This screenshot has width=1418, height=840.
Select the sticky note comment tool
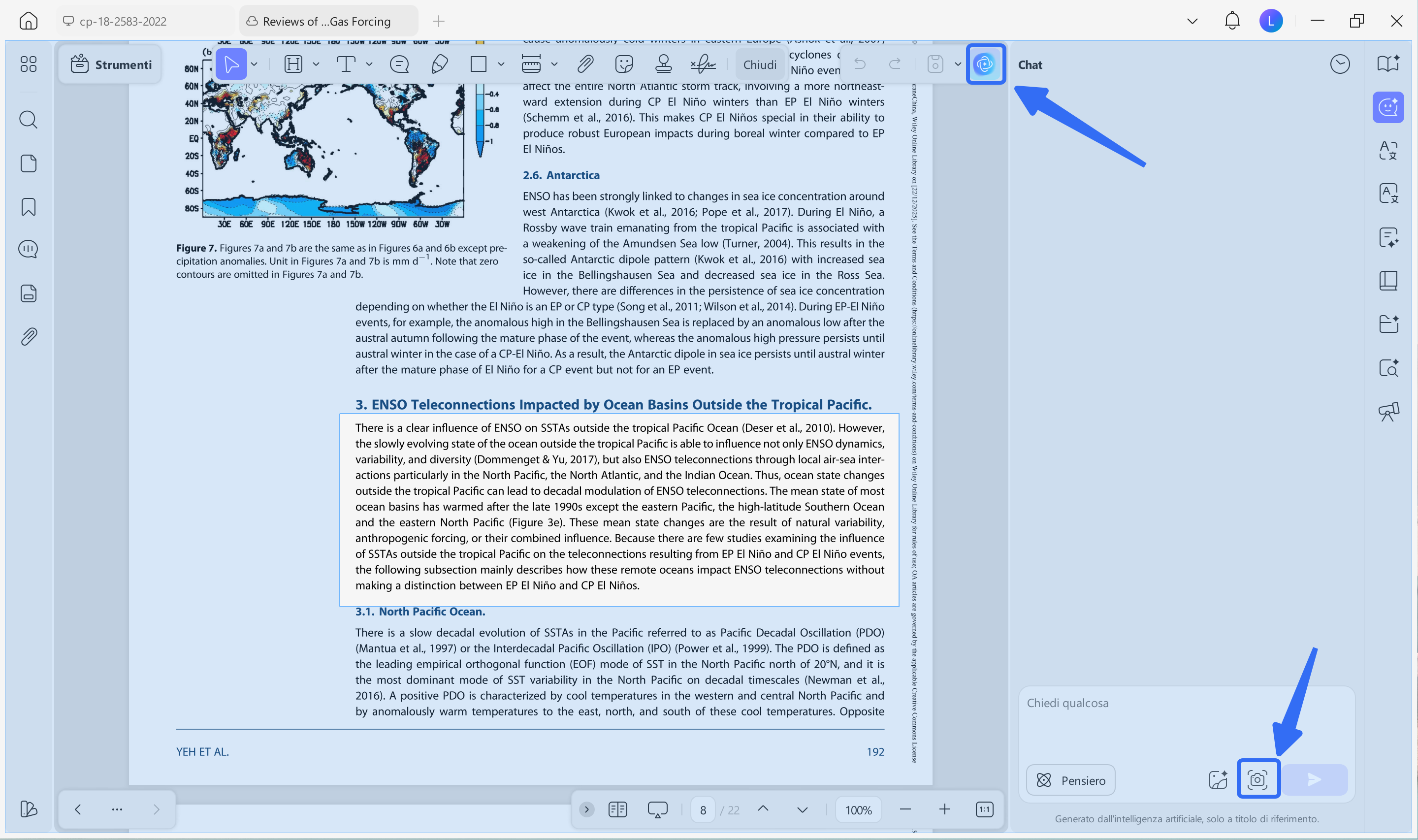(x=399, y=64)
